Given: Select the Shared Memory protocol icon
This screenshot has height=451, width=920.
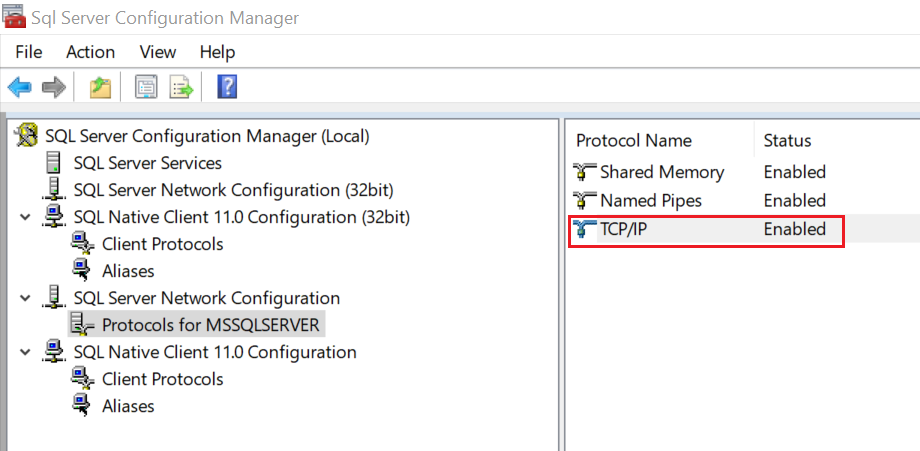Looking at the screenshot, I should (584, 172).
